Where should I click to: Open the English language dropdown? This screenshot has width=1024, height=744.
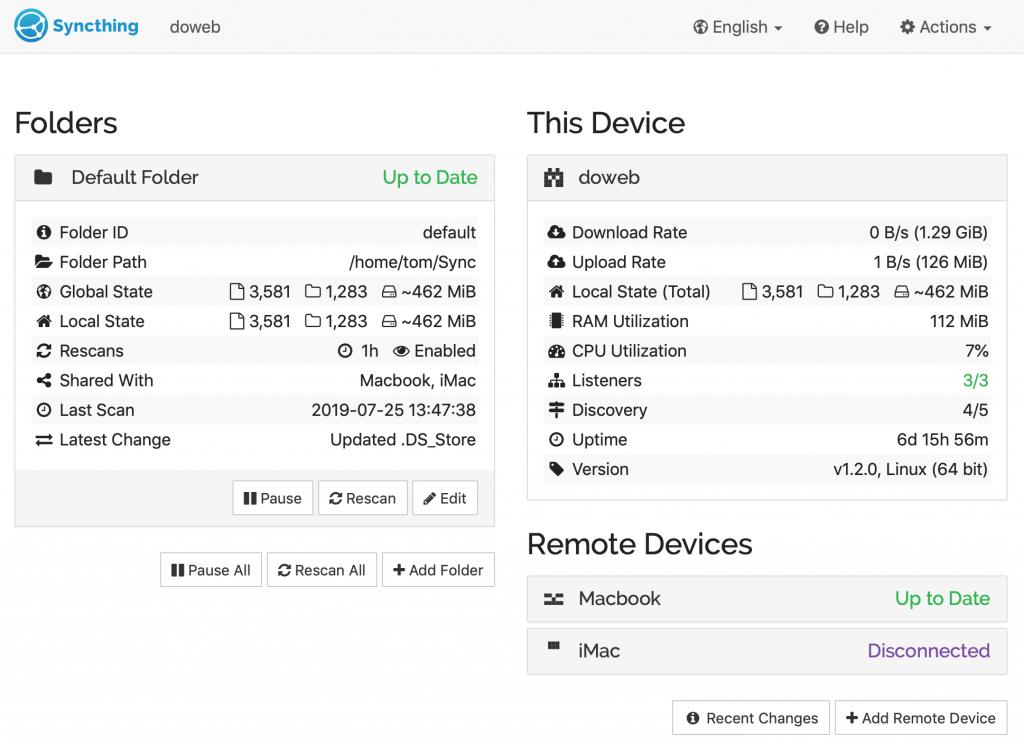click(x=737, y=27)
